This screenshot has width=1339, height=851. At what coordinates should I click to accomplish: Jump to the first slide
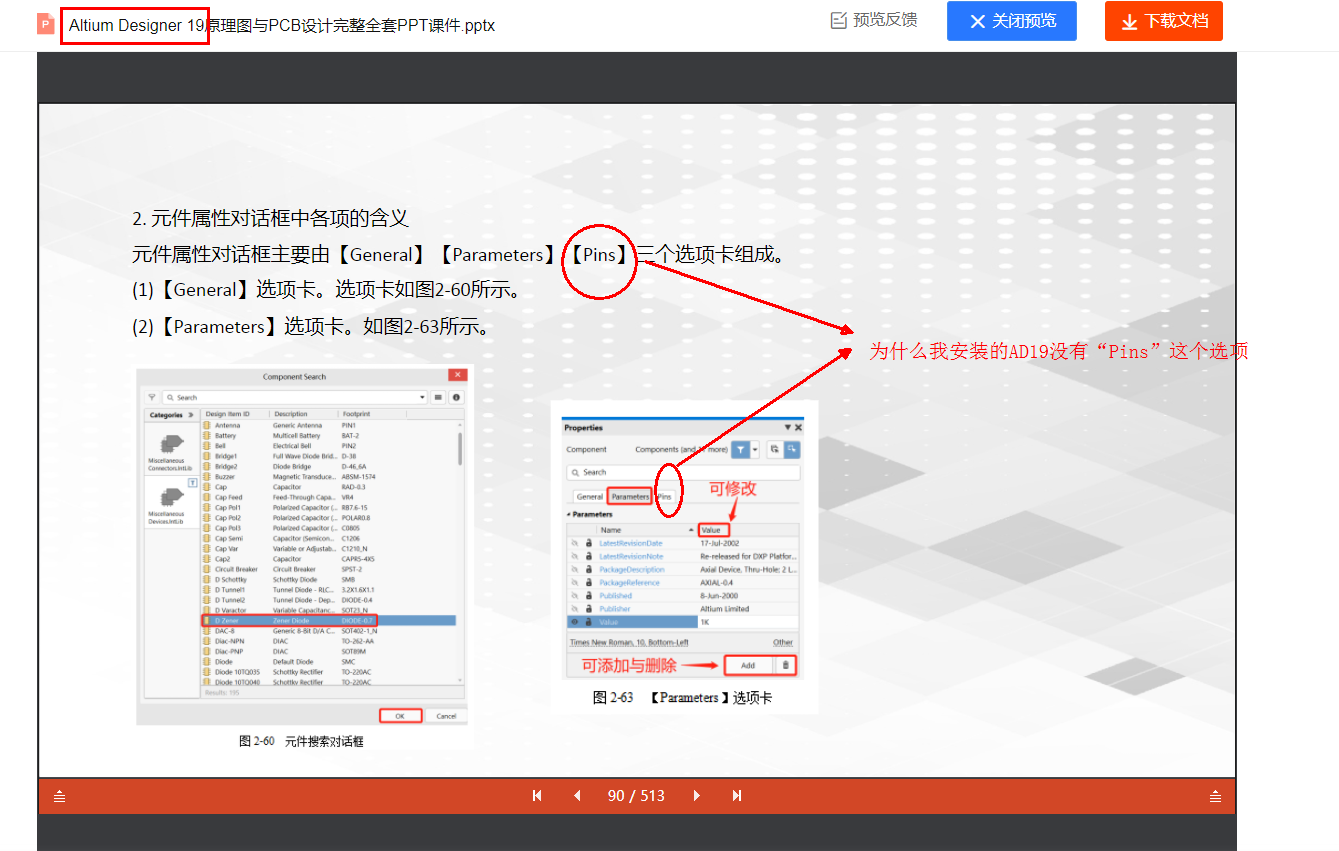[x=537, y=796]
